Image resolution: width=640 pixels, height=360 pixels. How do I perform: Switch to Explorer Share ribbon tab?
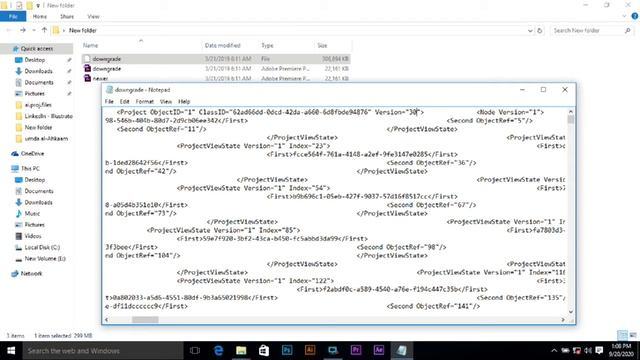pyautogui.click(x=67, y=16)
